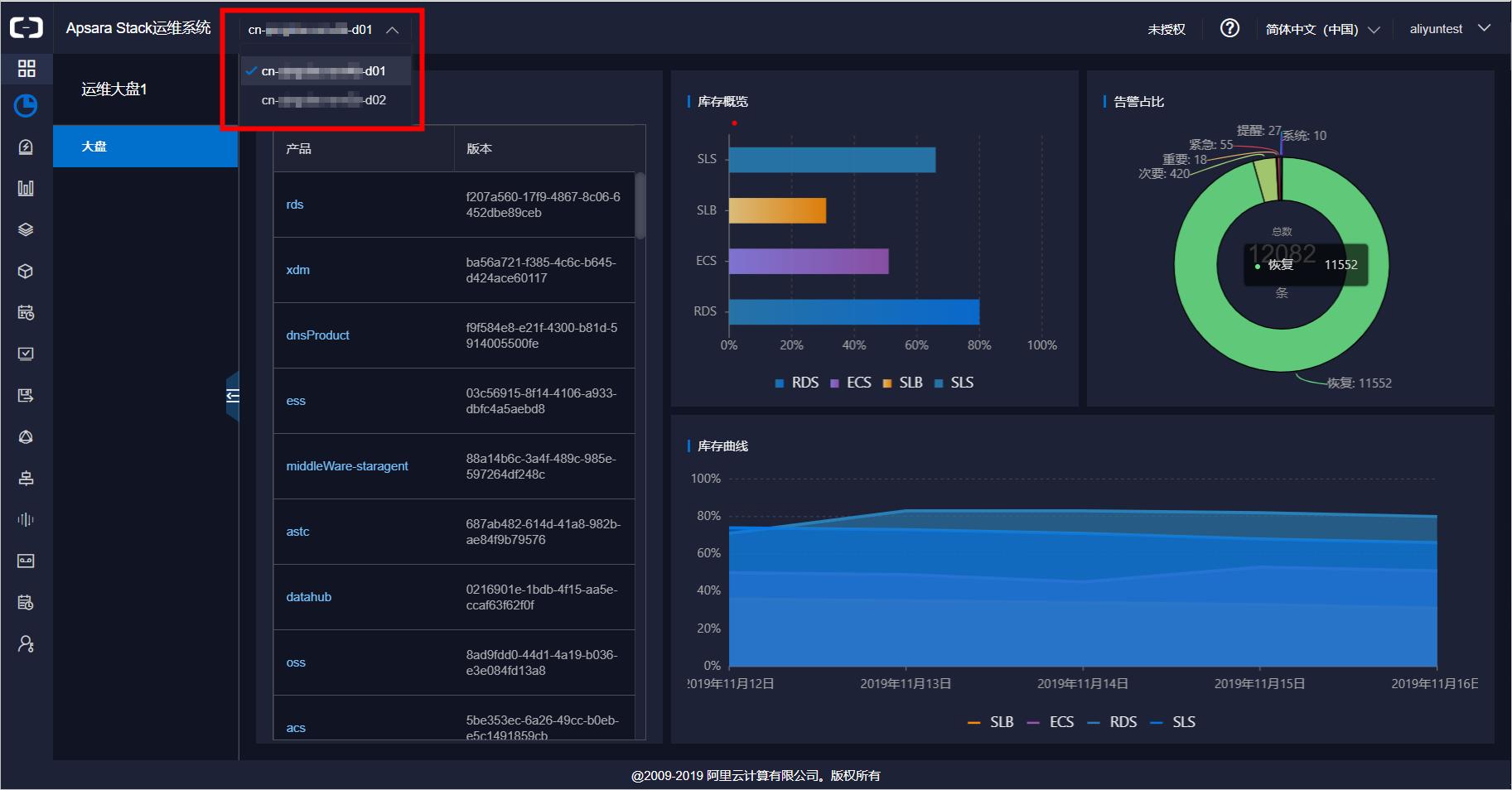Open the stacked layers sidebar icon

click(26, 229)
